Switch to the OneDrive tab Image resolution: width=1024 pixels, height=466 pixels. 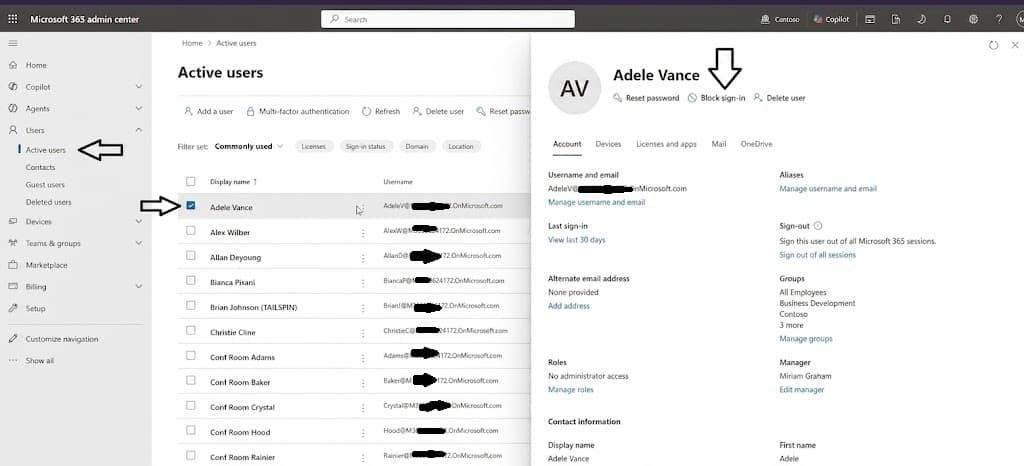756,144
